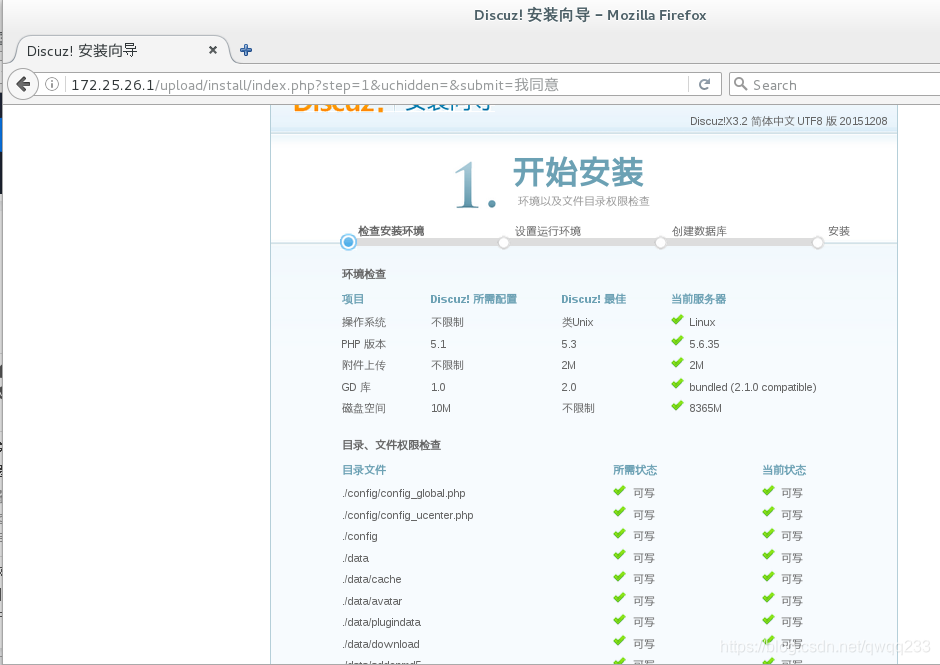Click the 8365M disk space value
The image size is (940, 665).
706,408
